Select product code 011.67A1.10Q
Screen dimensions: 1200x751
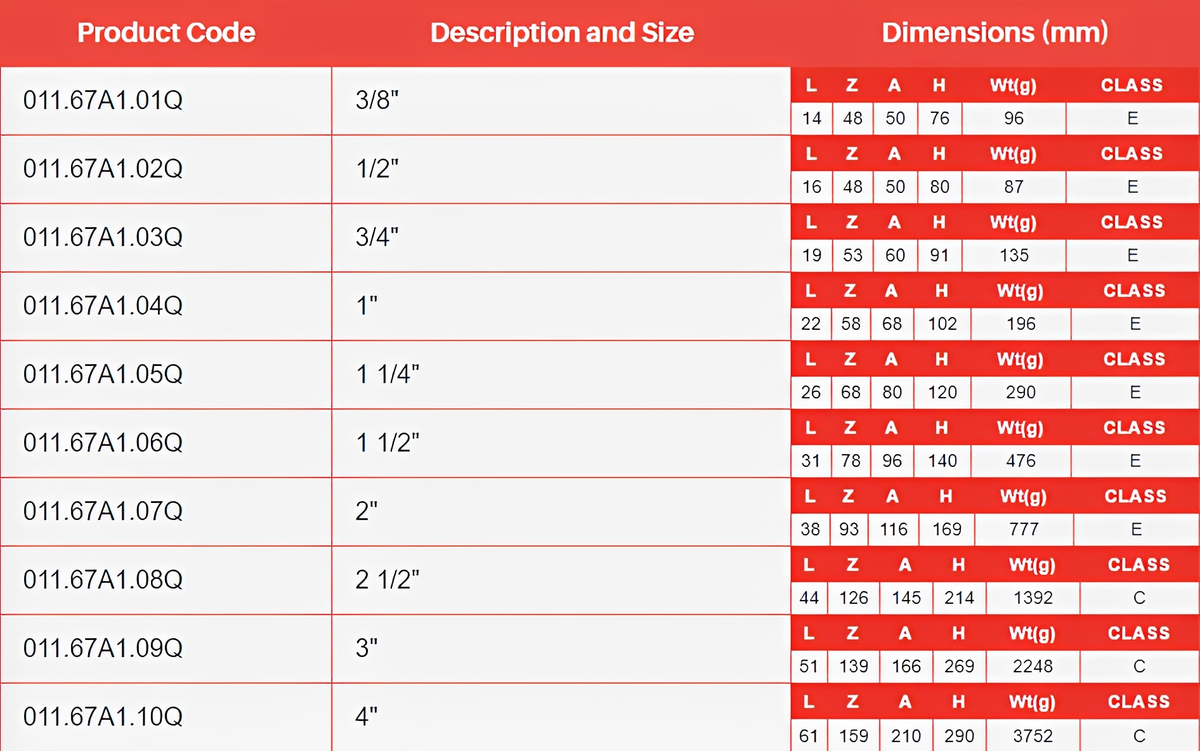103,717
